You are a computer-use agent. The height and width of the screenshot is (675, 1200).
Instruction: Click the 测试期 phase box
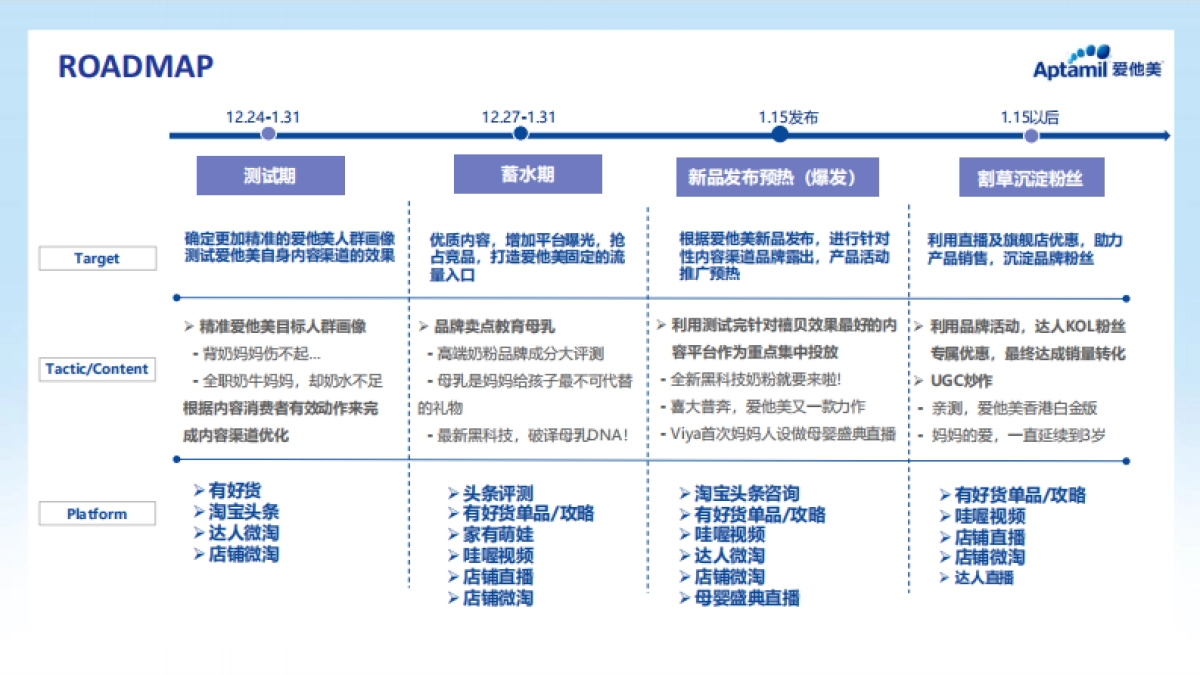pos(270,176)
